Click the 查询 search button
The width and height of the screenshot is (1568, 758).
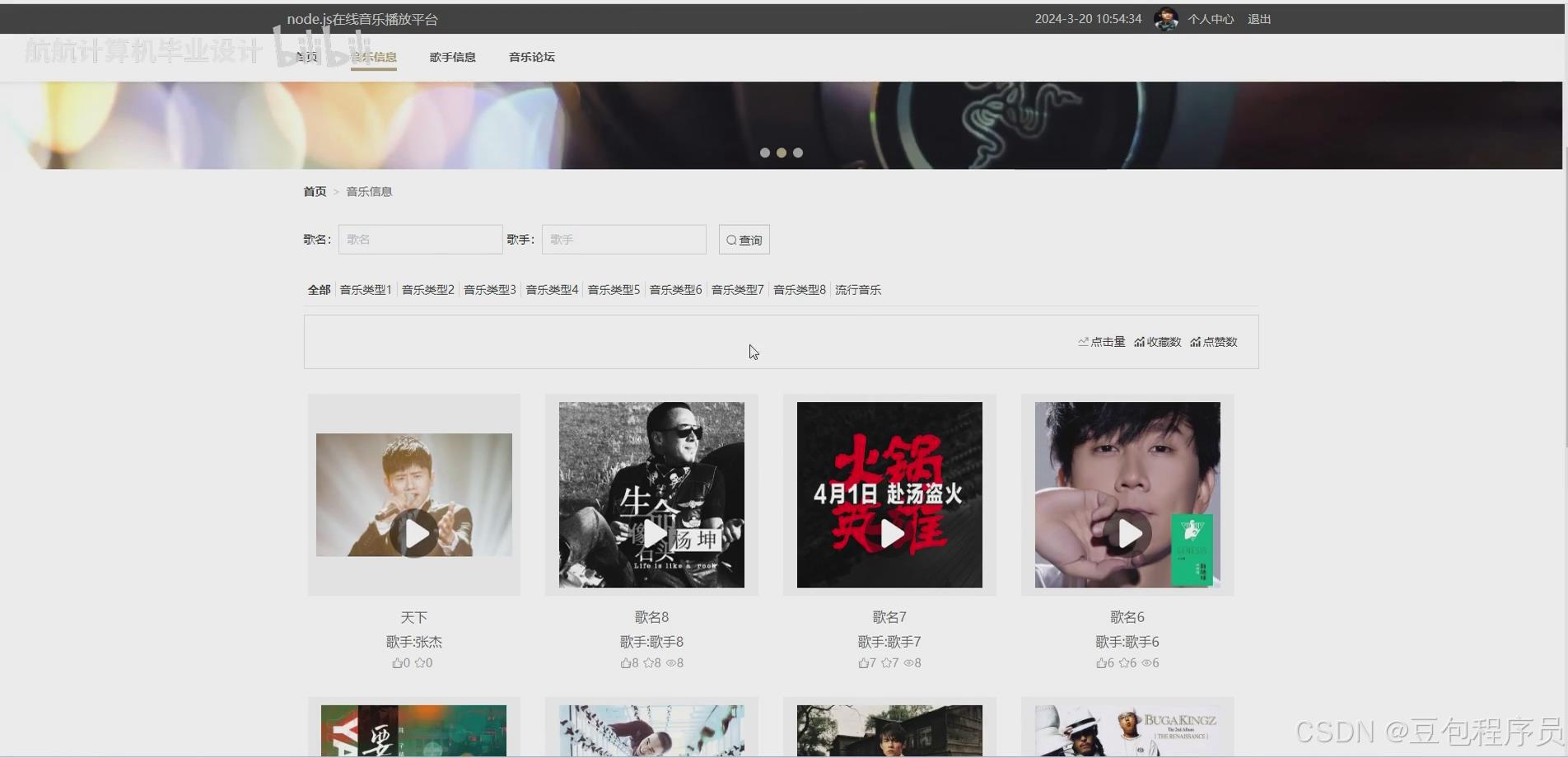point(744,240)
